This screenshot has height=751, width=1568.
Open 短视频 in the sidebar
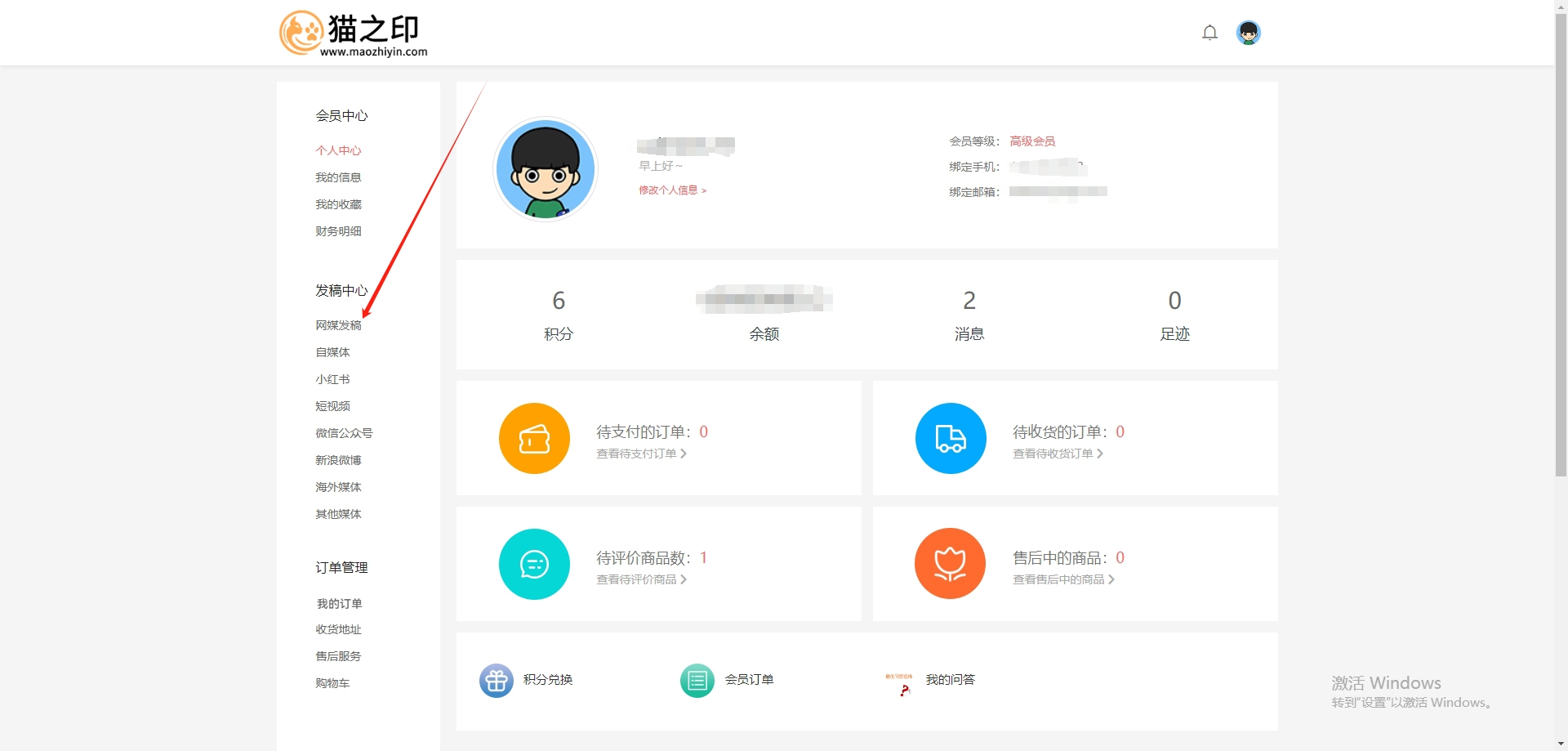tap(332, 406)
